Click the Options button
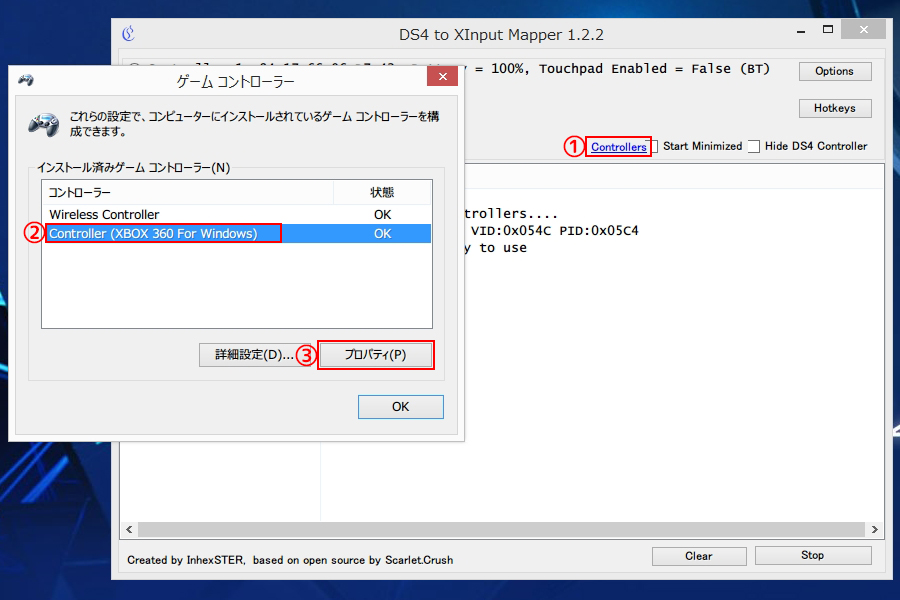Image resolution: width=900 pixels, height=600 pixels. [x=835, y=71]
